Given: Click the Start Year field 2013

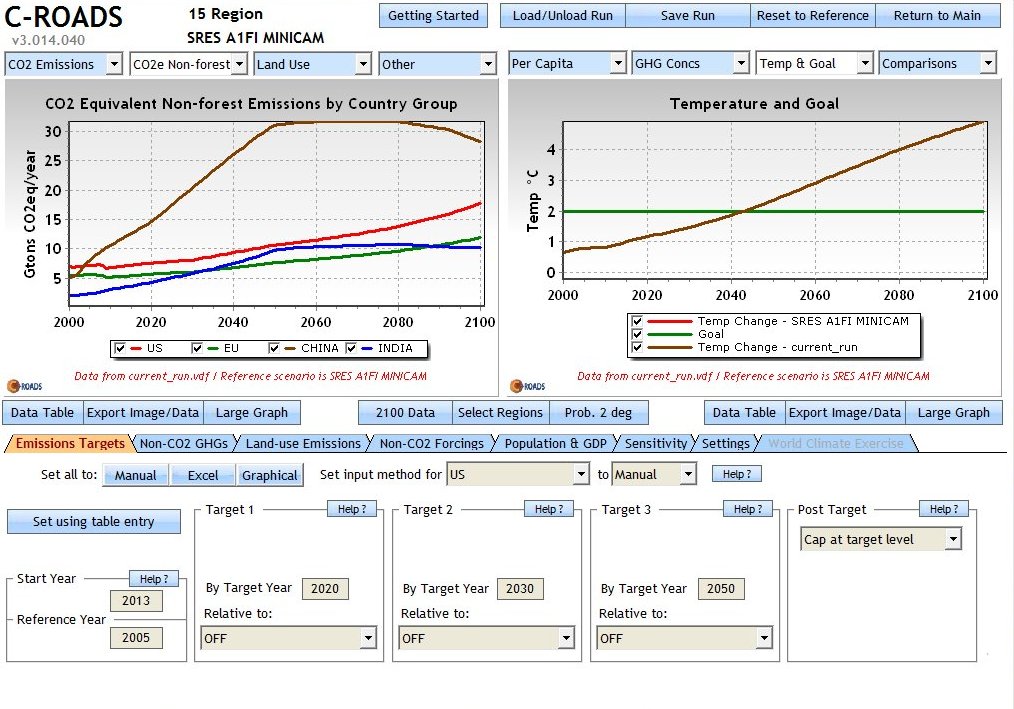Looking at the screenshot, I should point(136,601).
